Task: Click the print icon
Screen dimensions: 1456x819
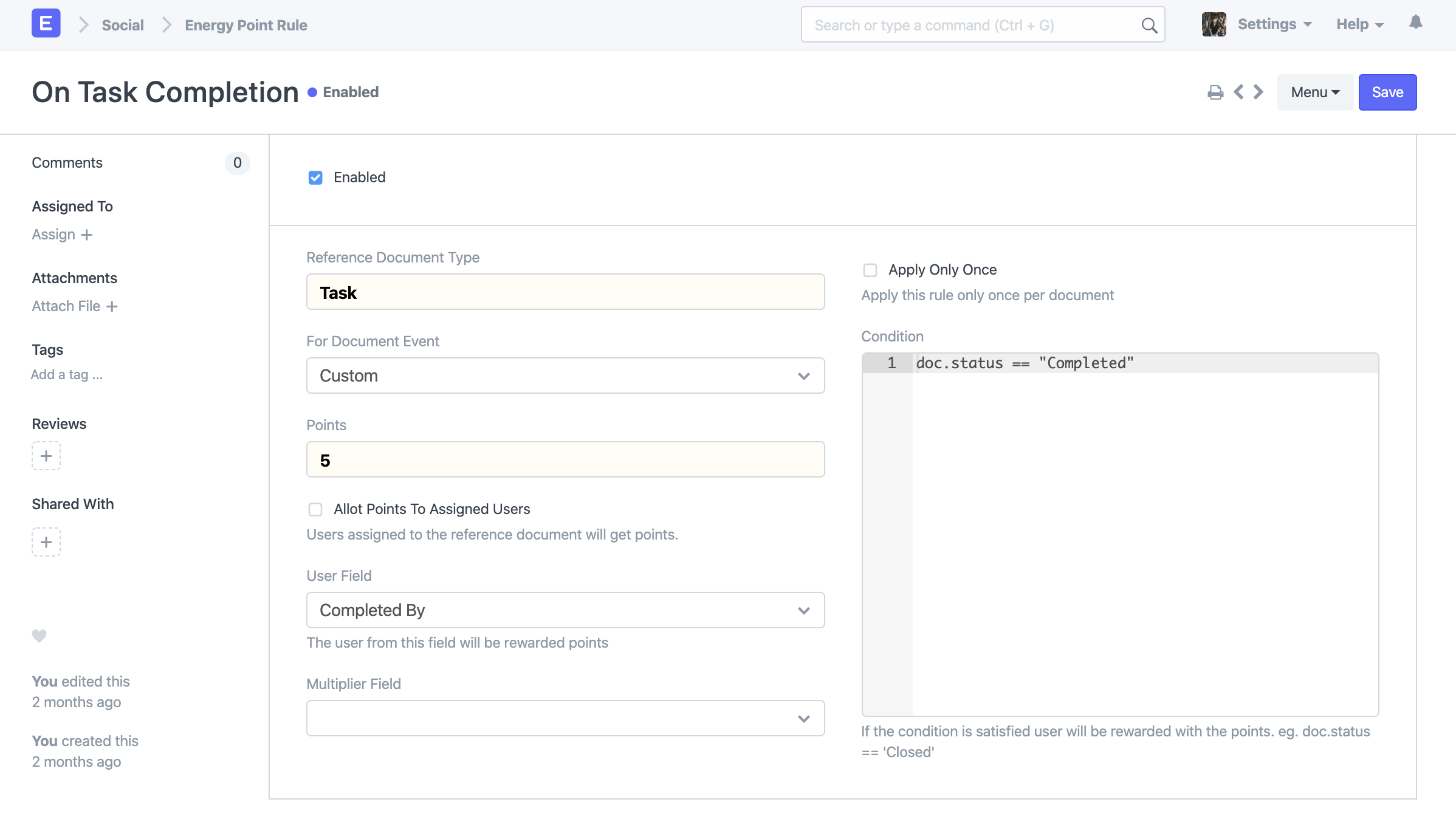Action: (1215, 92)
